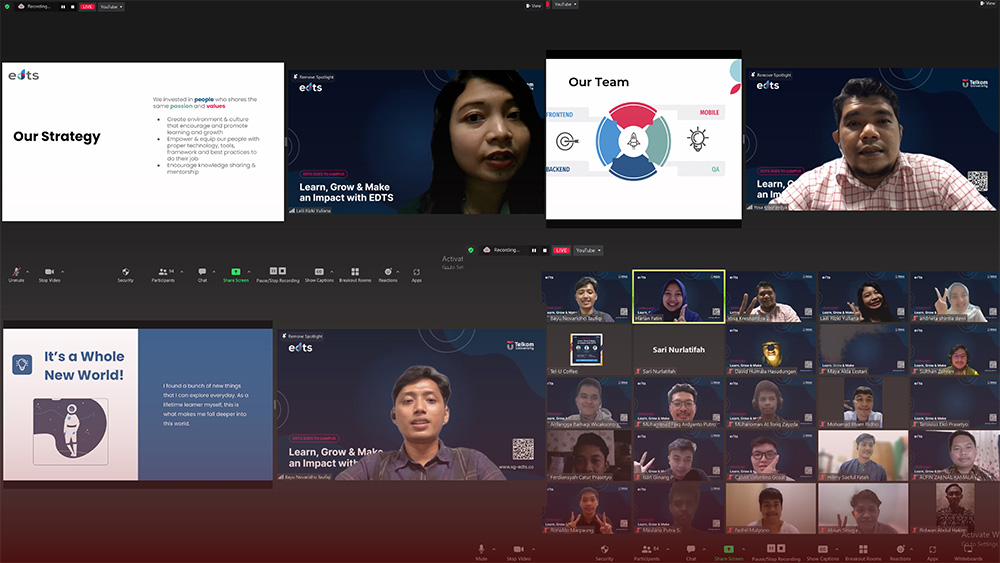The image size is (1000, 563).
Task: Click Share Screen in the toolbar containing Whiteboards
Action: coord(728,548)
